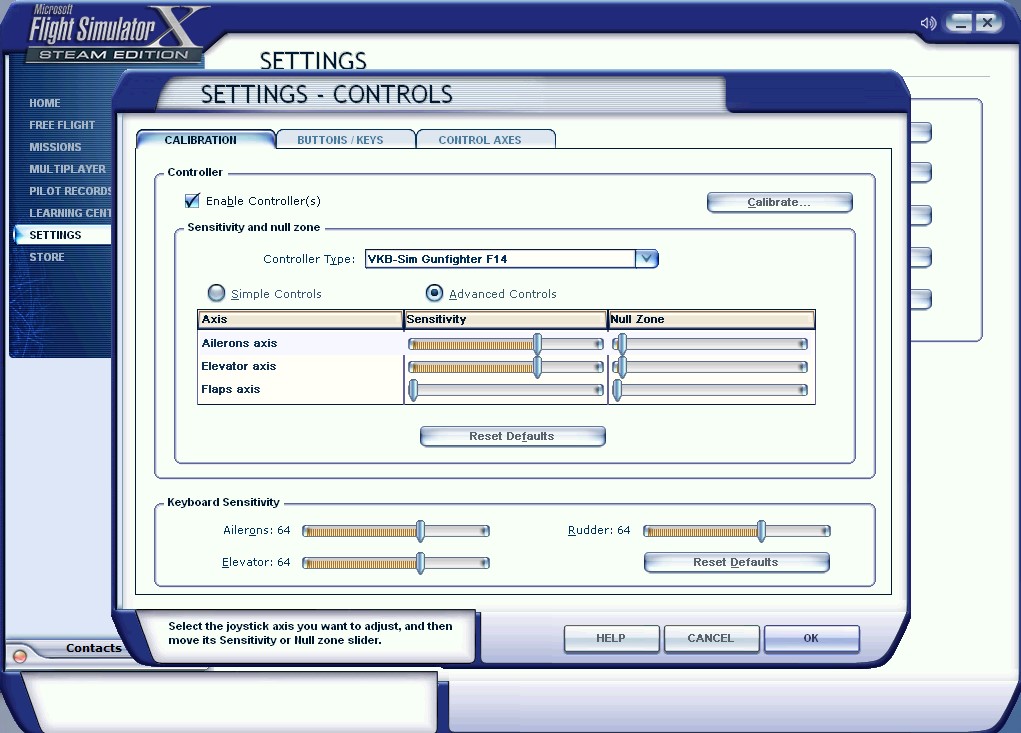Click the Flaps axis sensitivity slider handle
This screenshot has width=1021, height=733.
tap(413, 390)
